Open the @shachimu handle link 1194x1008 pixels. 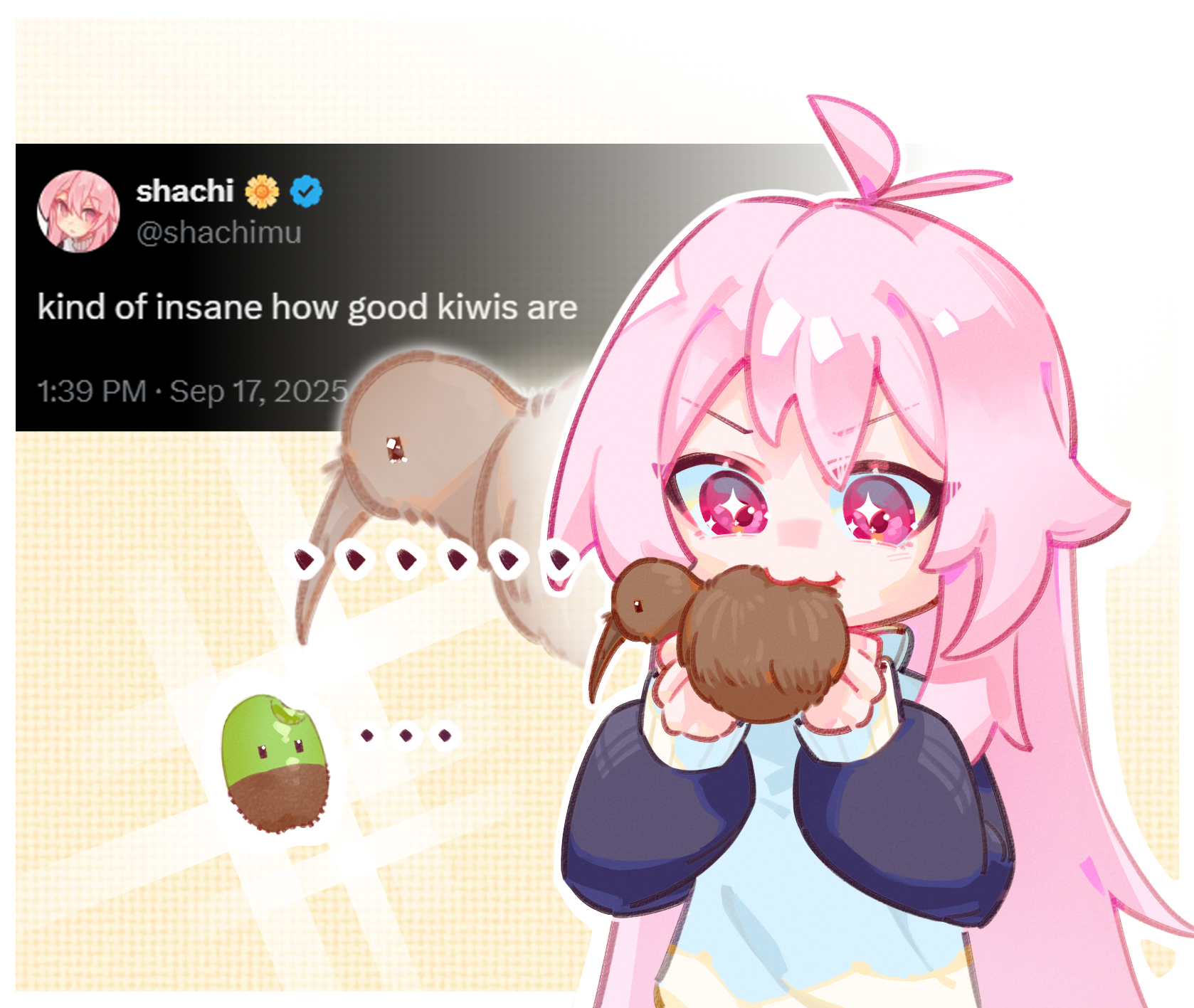coord(219,233)
